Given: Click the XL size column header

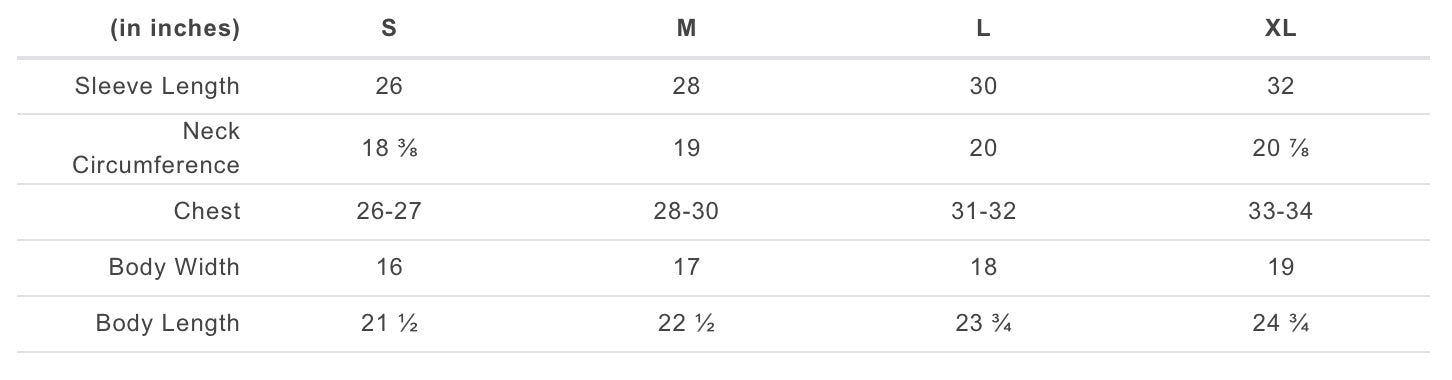Looking at the screenshot, I should (x=1281, y=29).
